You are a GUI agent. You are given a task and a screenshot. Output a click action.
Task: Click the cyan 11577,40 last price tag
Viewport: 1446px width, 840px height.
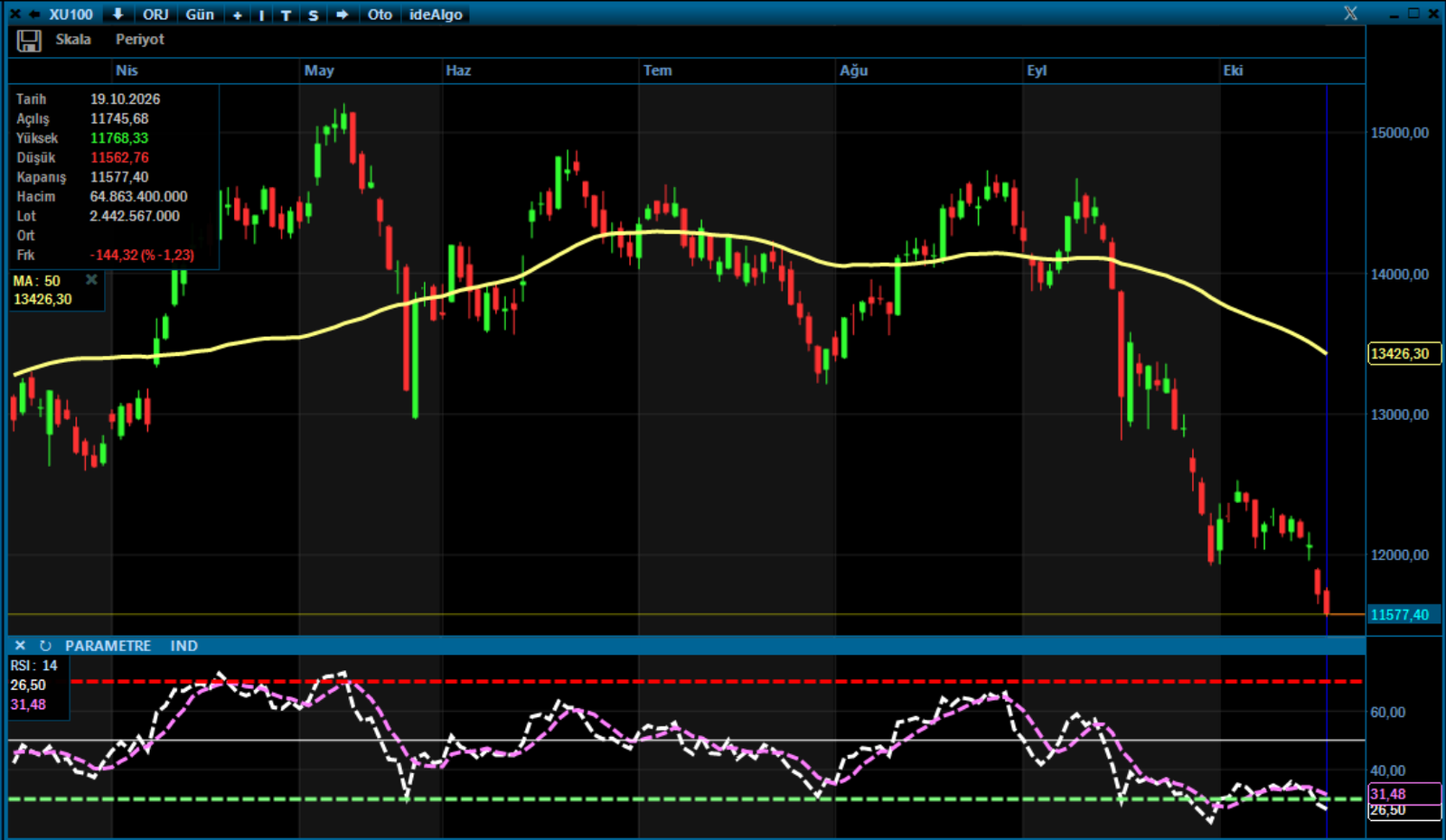point(1404,615)
